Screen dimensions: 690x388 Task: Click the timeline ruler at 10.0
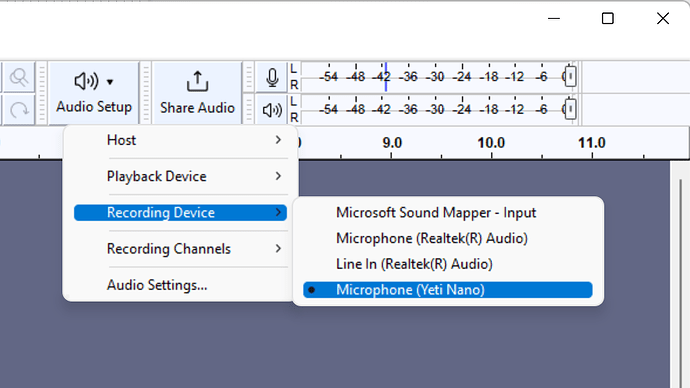click(491, 143)
